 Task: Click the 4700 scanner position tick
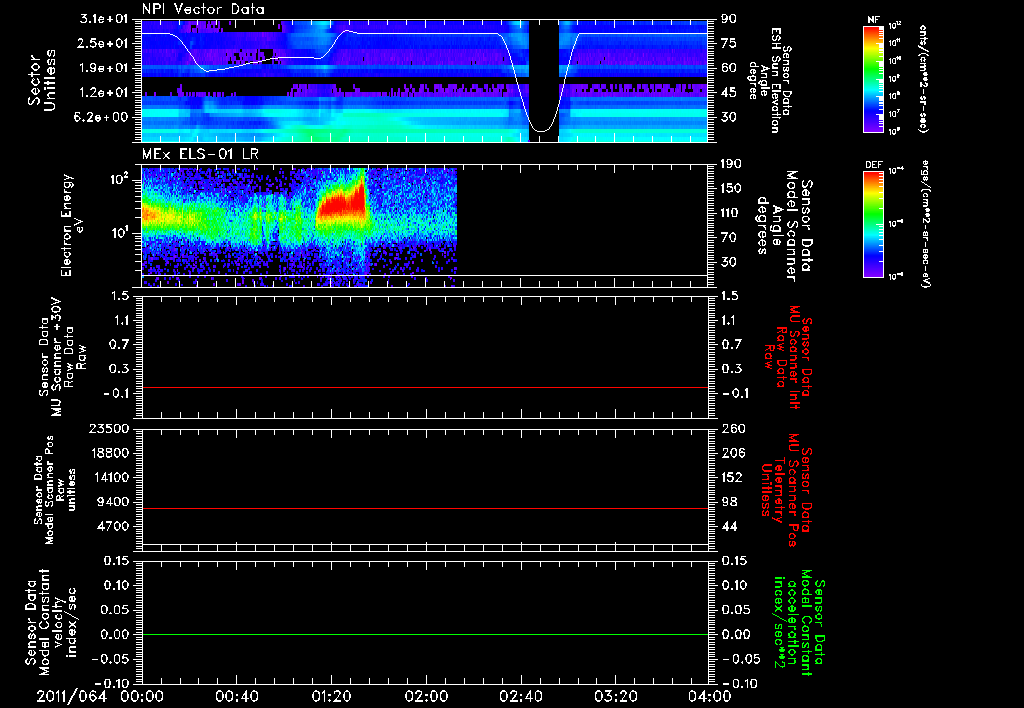pyautogui.click(x=113, y=526)
